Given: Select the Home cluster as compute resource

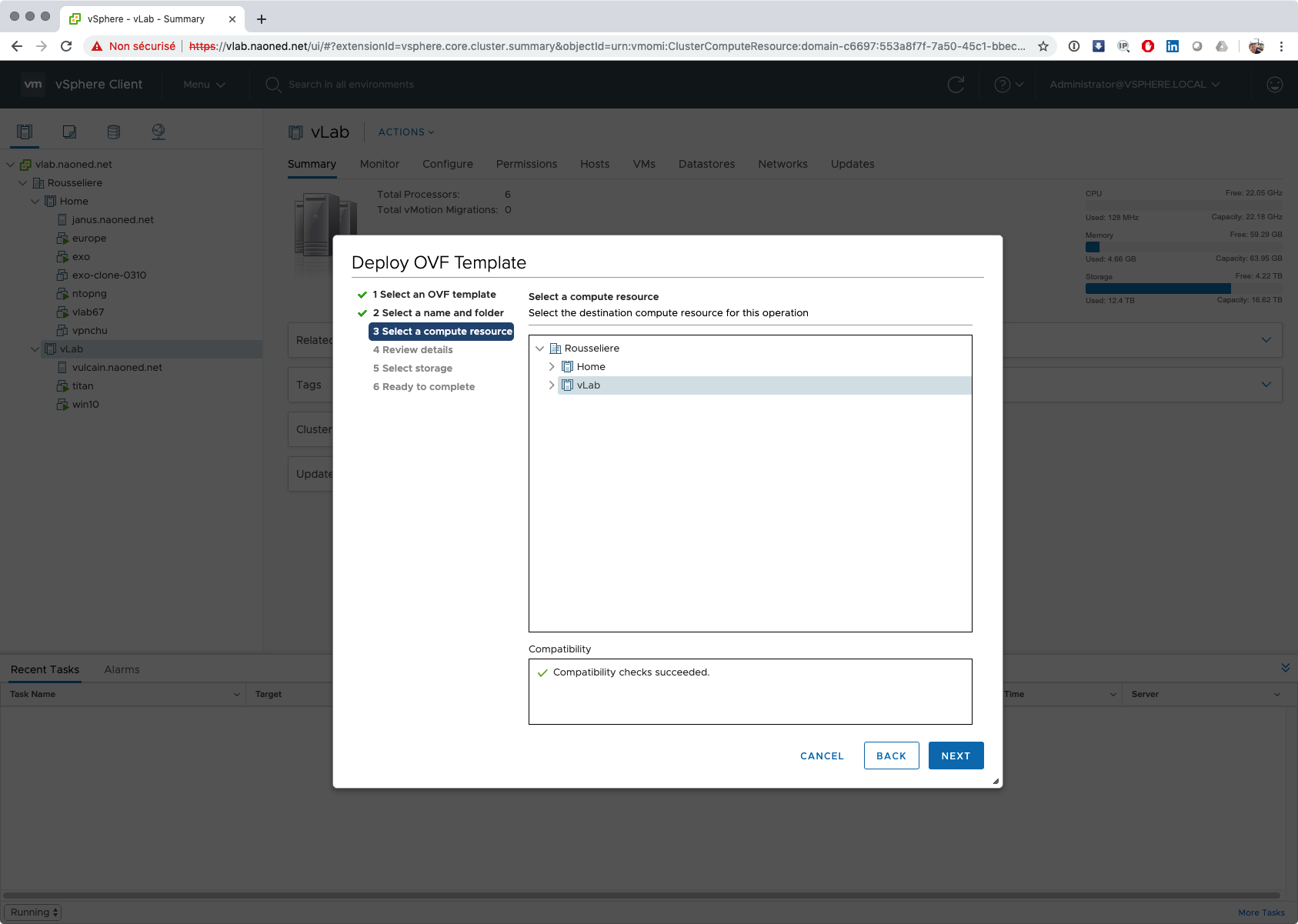Looking at the screenshot, I should point(591,367).
